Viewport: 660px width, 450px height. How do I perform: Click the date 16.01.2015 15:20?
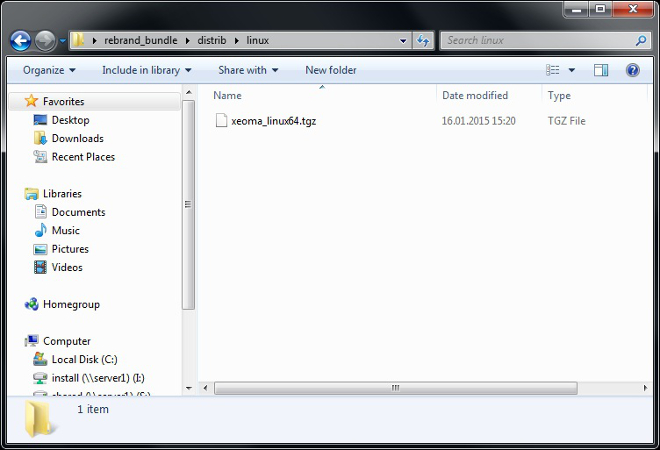478,121
